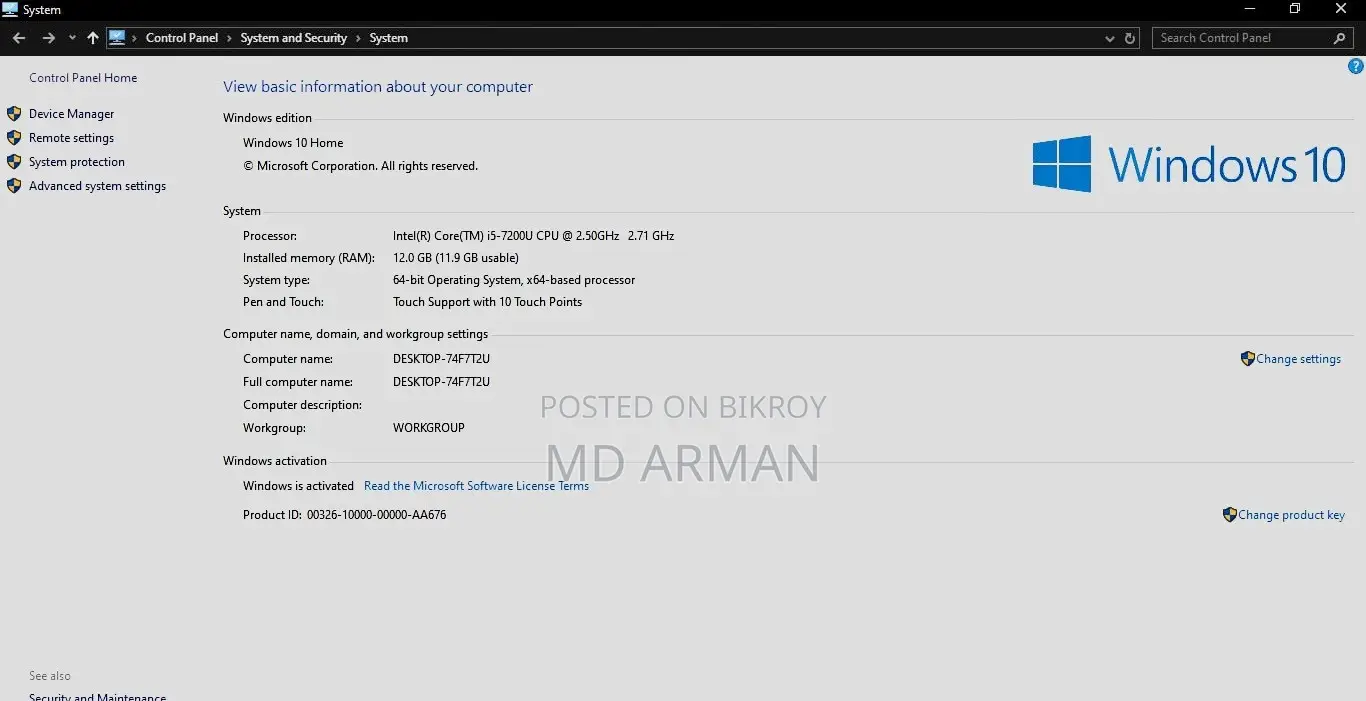The height and width of the screenshot is (701, 1366).
Task: Restore down the System window
Action: (1295, 9)
